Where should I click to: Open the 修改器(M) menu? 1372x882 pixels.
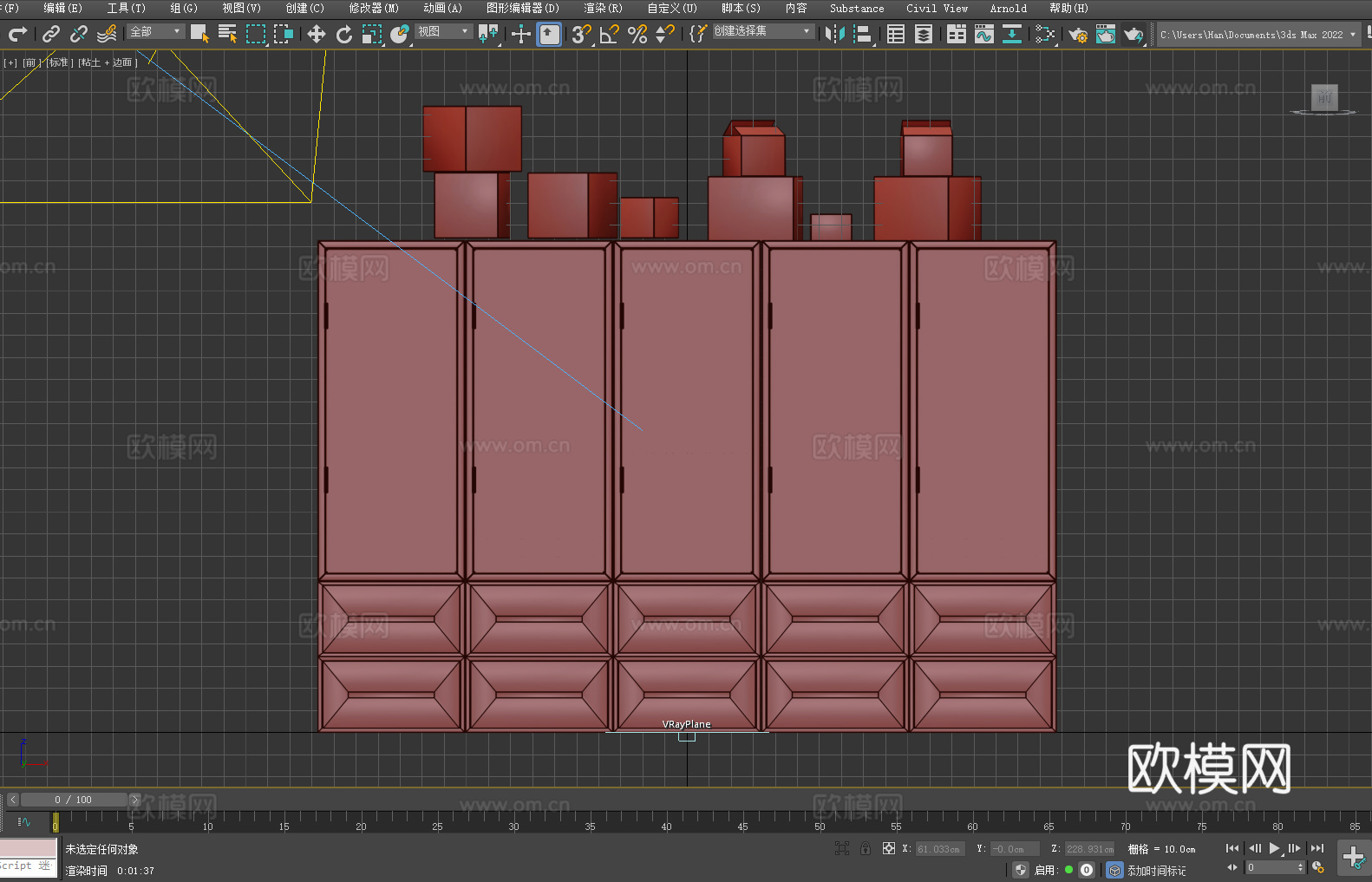point(374,8)
